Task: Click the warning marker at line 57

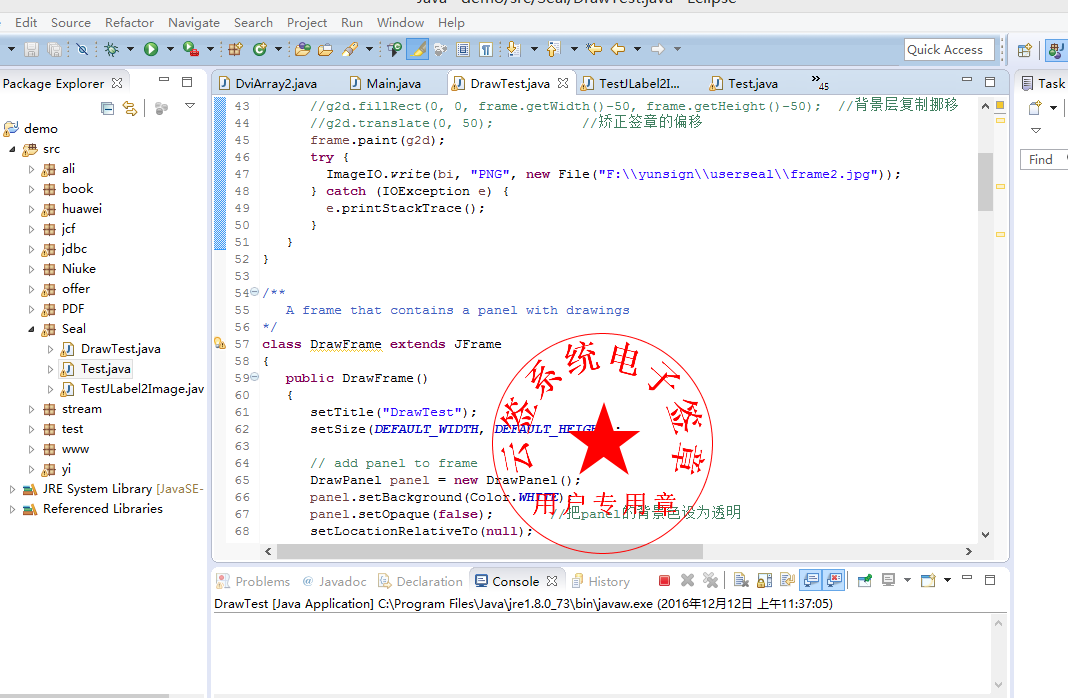Action: [220, 343]
